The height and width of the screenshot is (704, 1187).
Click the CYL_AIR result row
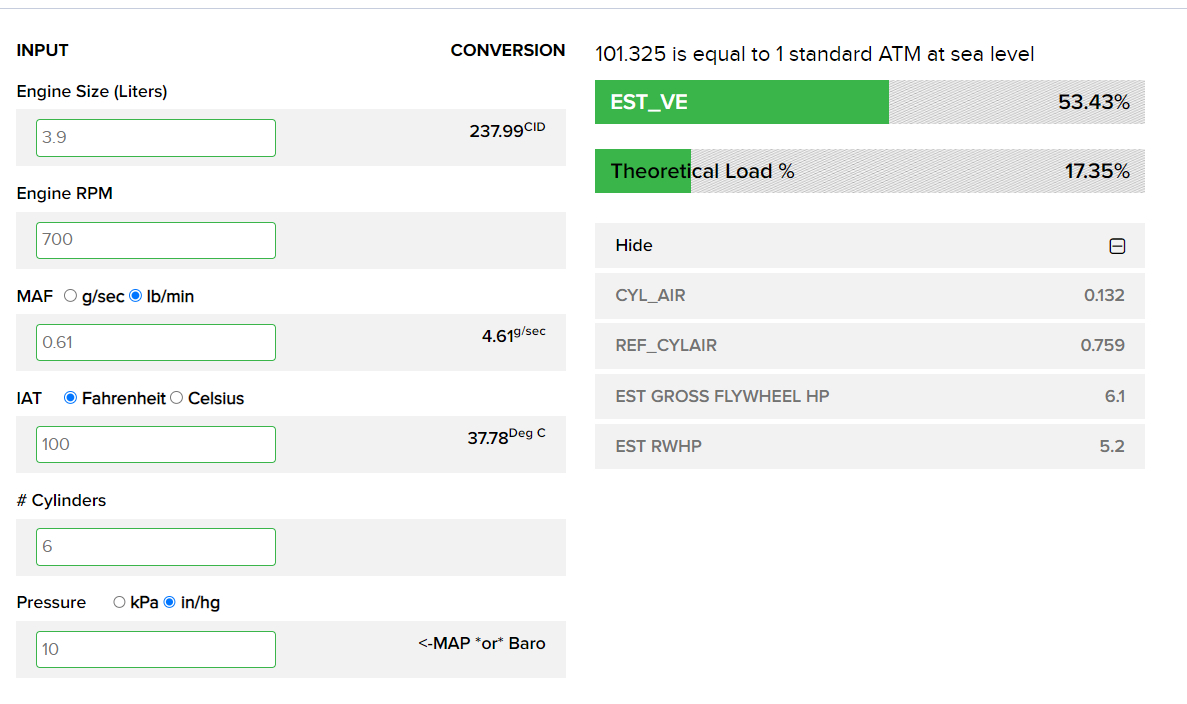[x=869, y=296]
